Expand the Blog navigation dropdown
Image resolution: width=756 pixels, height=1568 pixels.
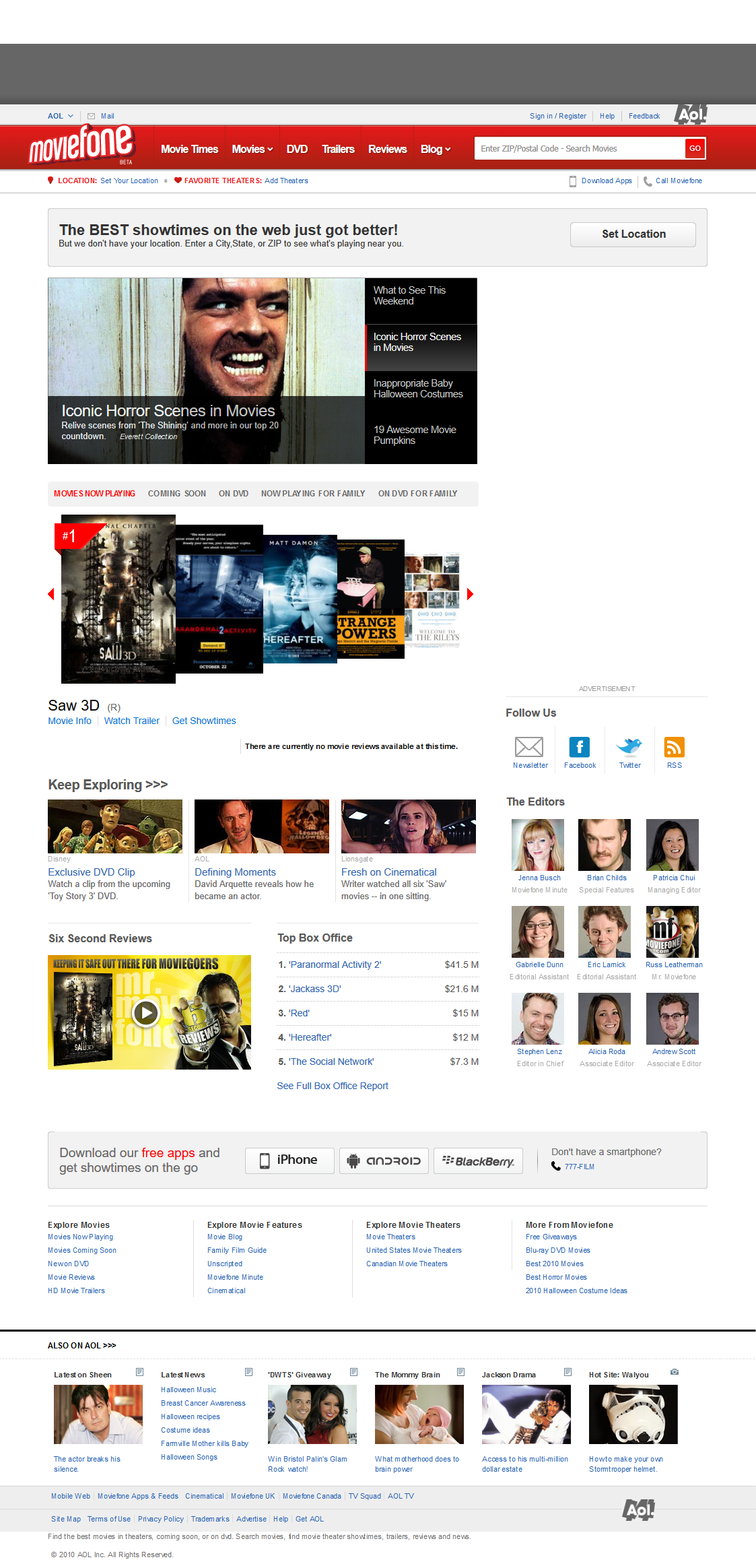pyautogui.click(x=448, y=150)
